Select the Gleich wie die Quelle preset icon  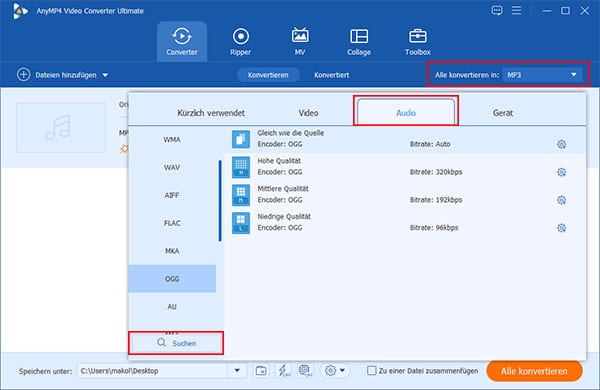pyautogui.click(x=241, y=139)
